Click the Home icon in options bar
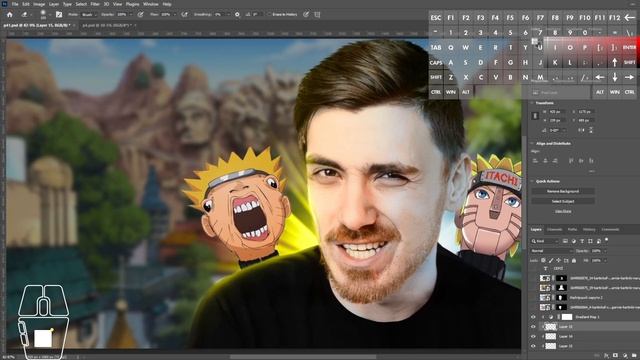The height and width of the screenshot is (360, 640). click(x=9, y=14)
